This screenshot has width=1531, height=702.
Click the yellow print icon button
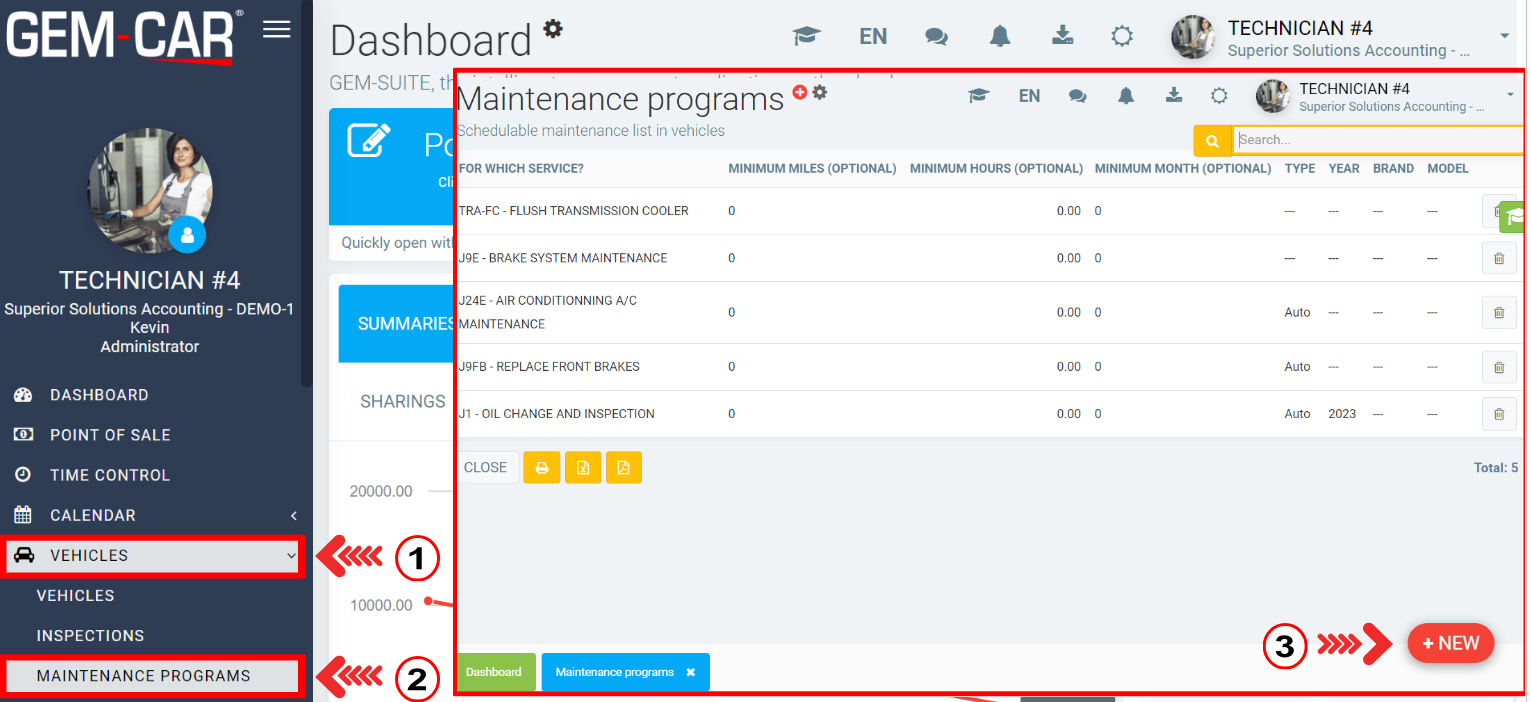(542, 467)
